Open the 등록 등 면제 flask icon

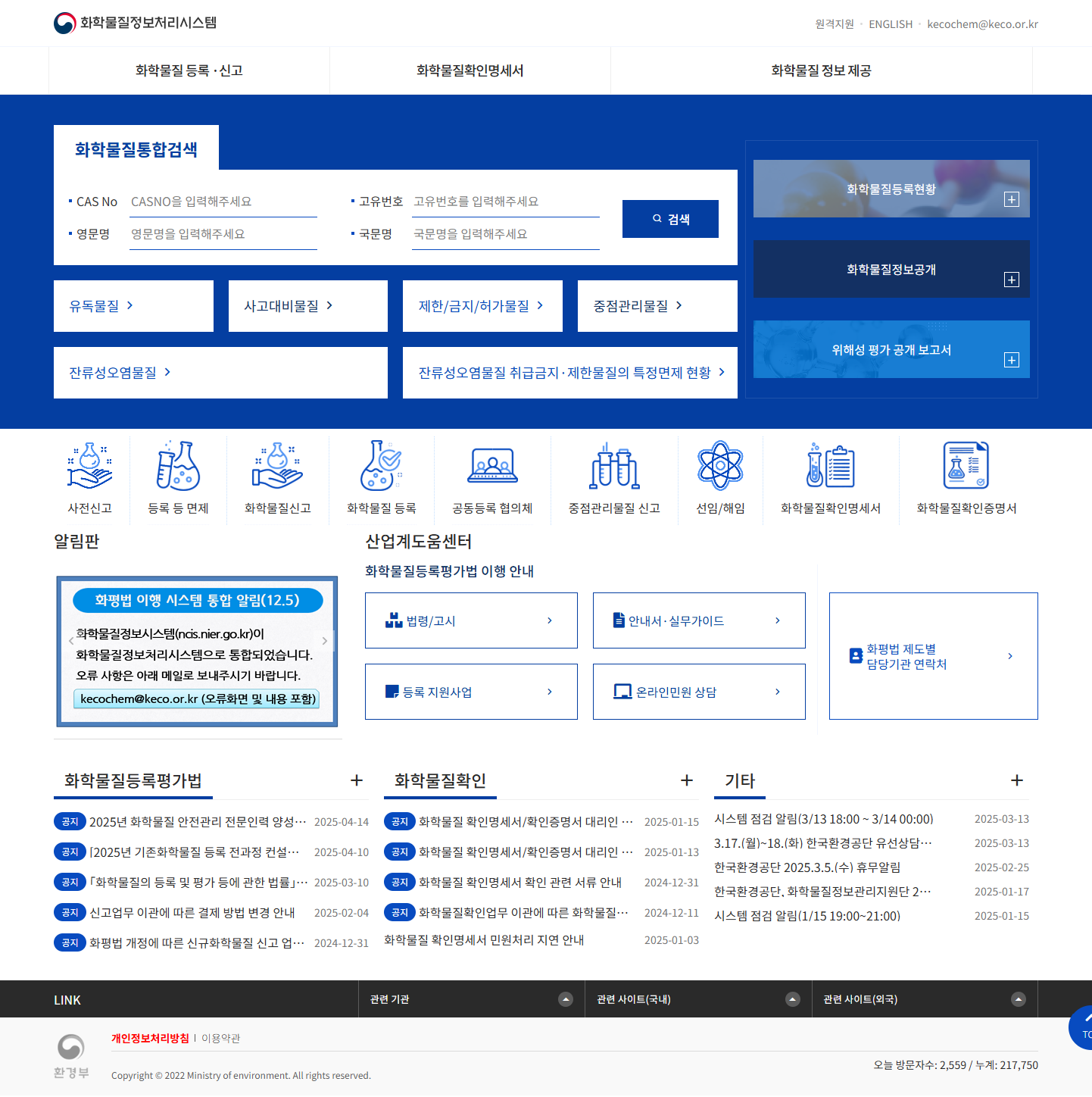(x=178, y=466)
